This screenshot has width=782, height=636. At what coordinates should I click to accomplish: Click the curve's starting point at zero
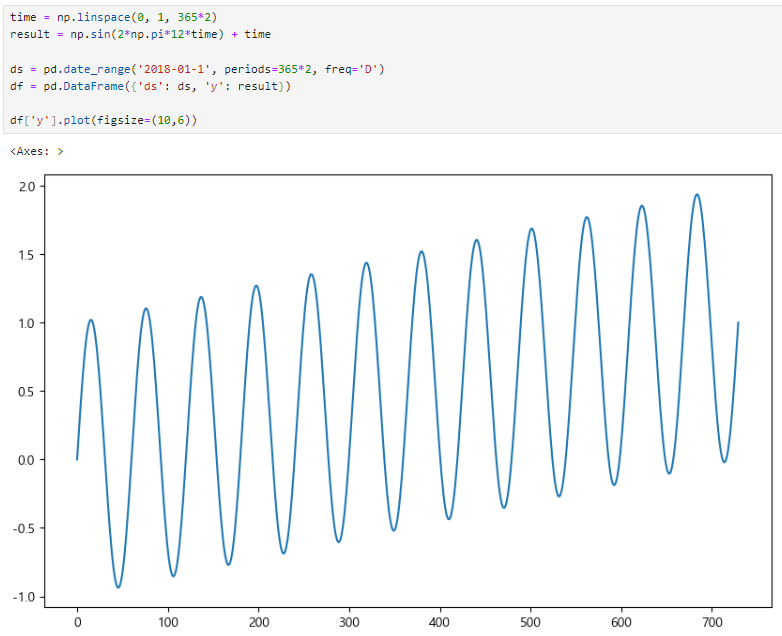pyautogui.click(x=77, y=459)
